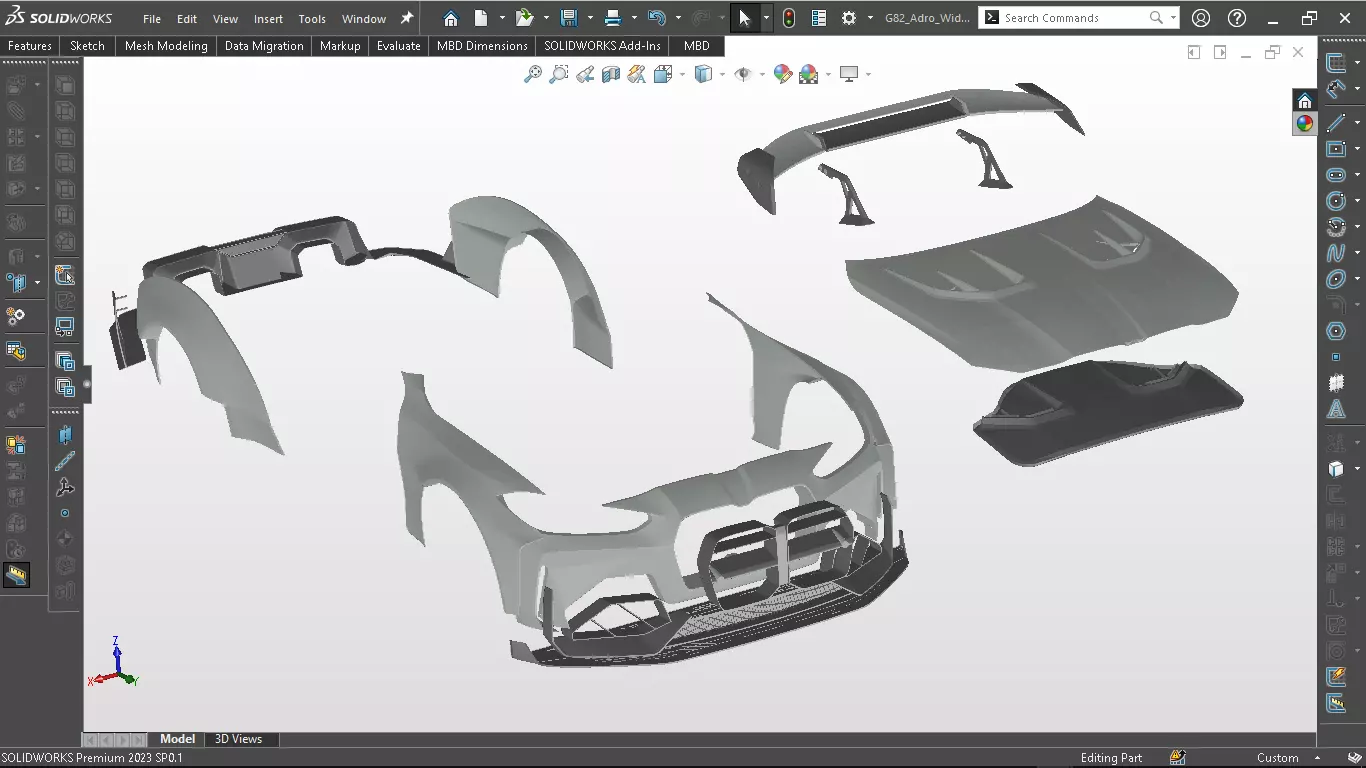
Task: Create a new document with New icon
Action: tap(481, 18)
